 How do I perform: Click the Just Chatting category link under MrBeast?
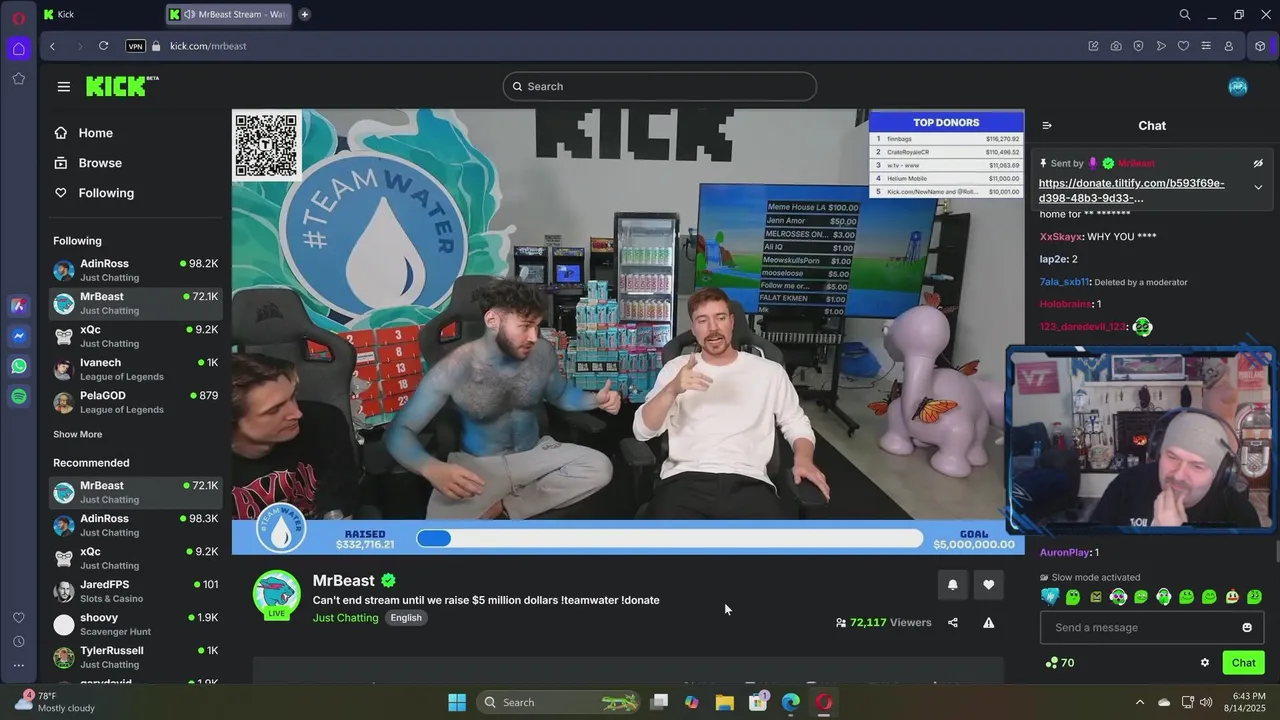click(345, 618)
